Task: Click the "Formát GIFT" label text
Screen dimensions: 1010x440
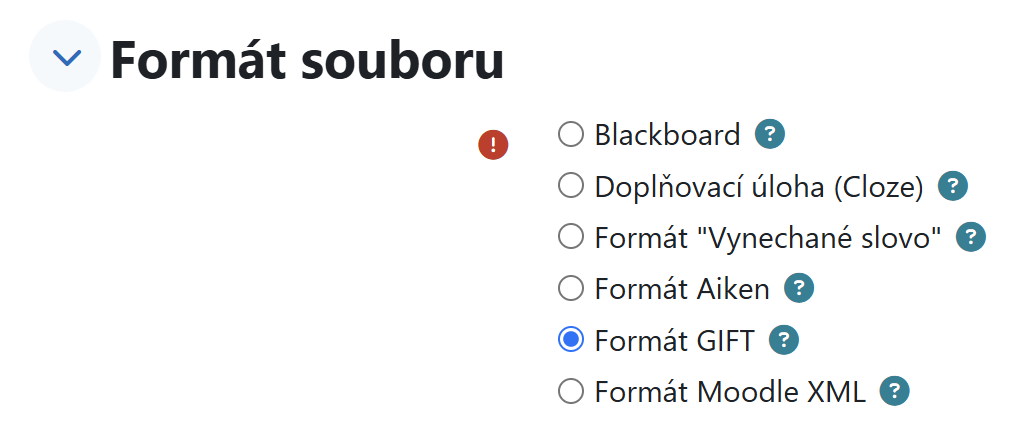Action: coord(675,341)
